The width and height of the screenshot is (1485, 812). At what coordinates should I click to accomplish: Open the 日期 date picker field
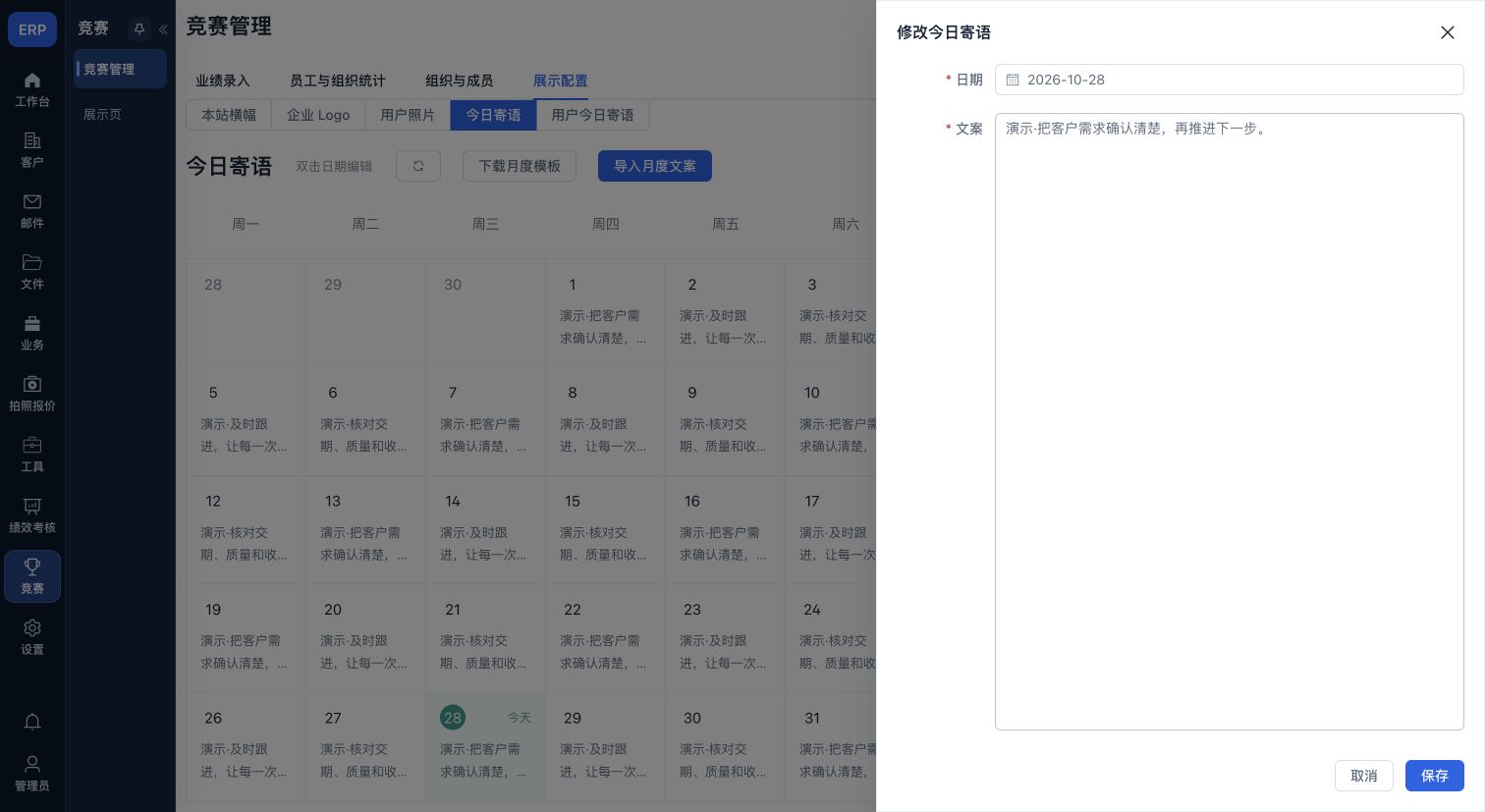point(1229,80)
